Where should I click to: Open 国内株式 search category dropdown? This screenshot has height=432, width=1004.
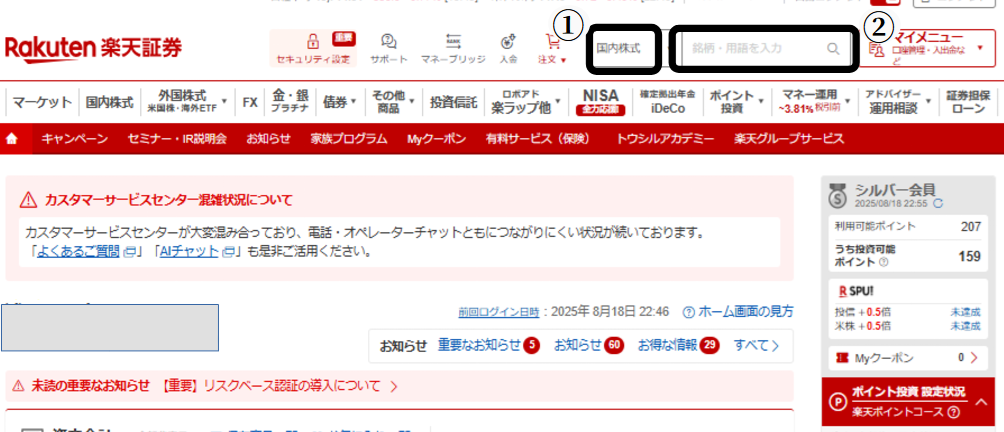[x=624, y=48]
